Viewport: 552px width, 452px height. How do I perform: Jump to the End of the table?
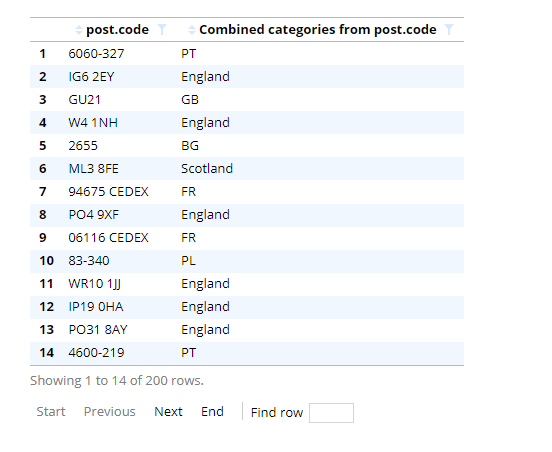pyautogui.click(x=212, y=412)
